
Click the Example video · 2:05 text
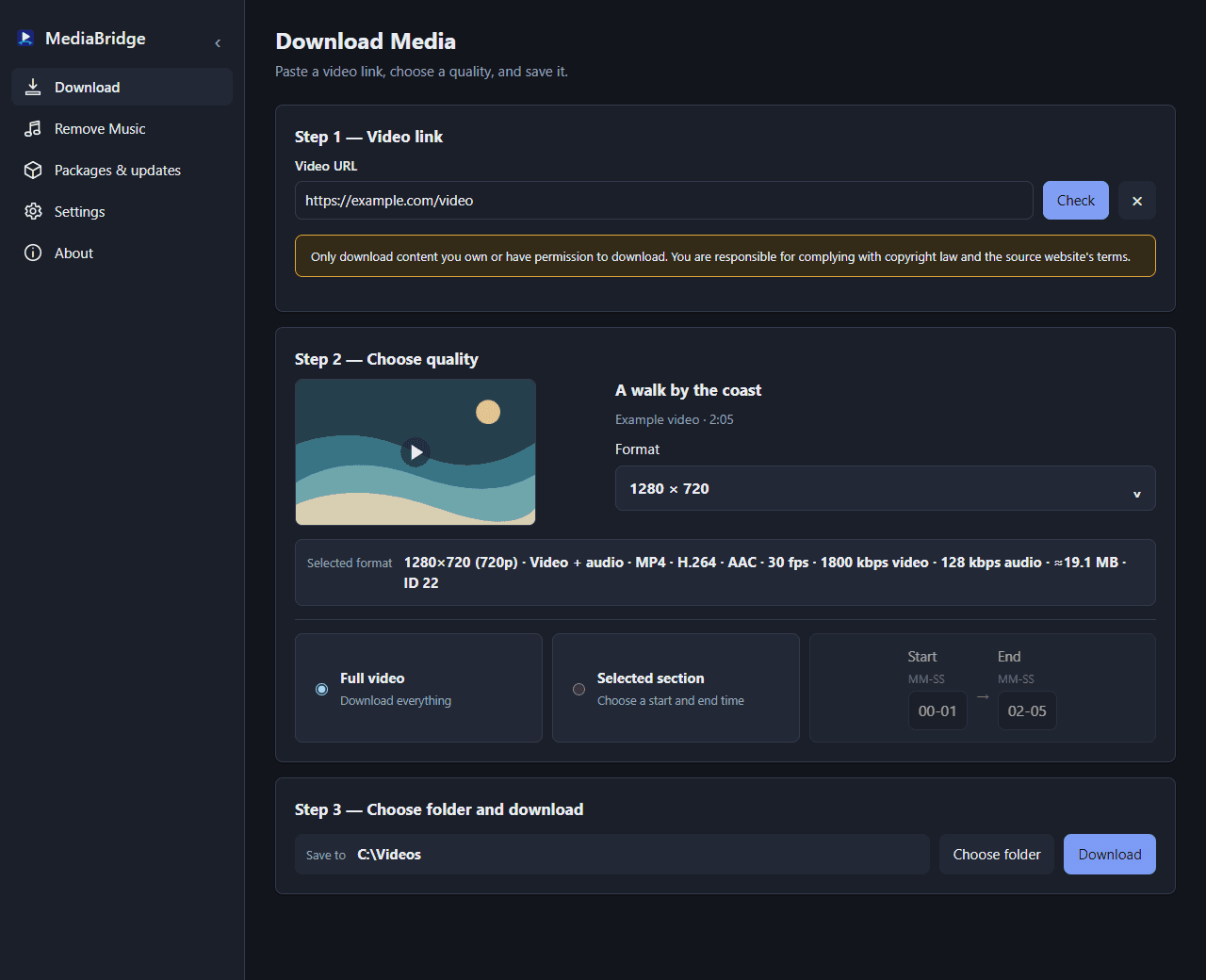pyautogui.click(x=675, y=419)
